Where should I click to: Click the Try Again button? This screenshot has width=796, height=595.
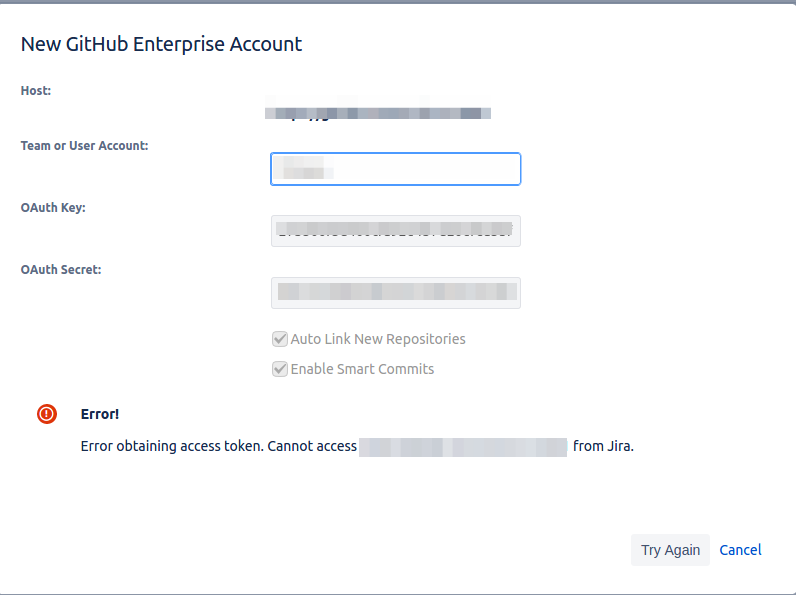[x=670, y=550]
